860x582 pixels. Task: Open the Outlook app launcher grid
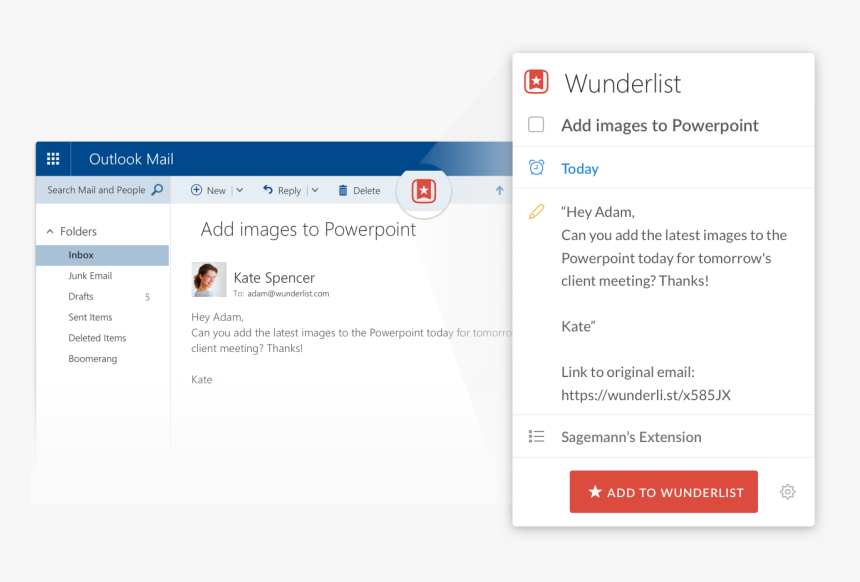pos(53,159)
